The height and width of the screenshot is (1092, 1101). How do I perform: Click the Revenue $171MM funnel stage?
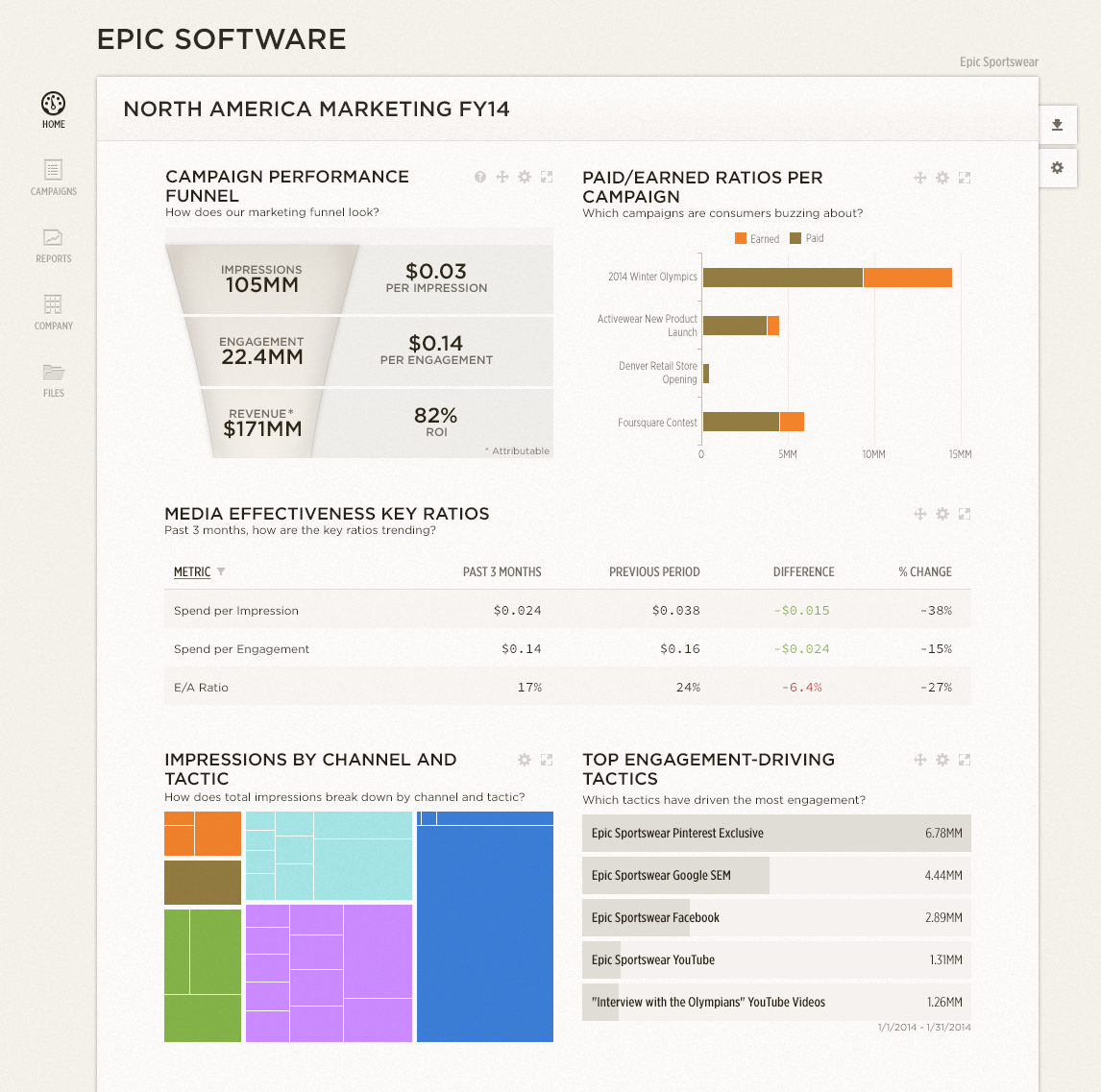(262, 424)
